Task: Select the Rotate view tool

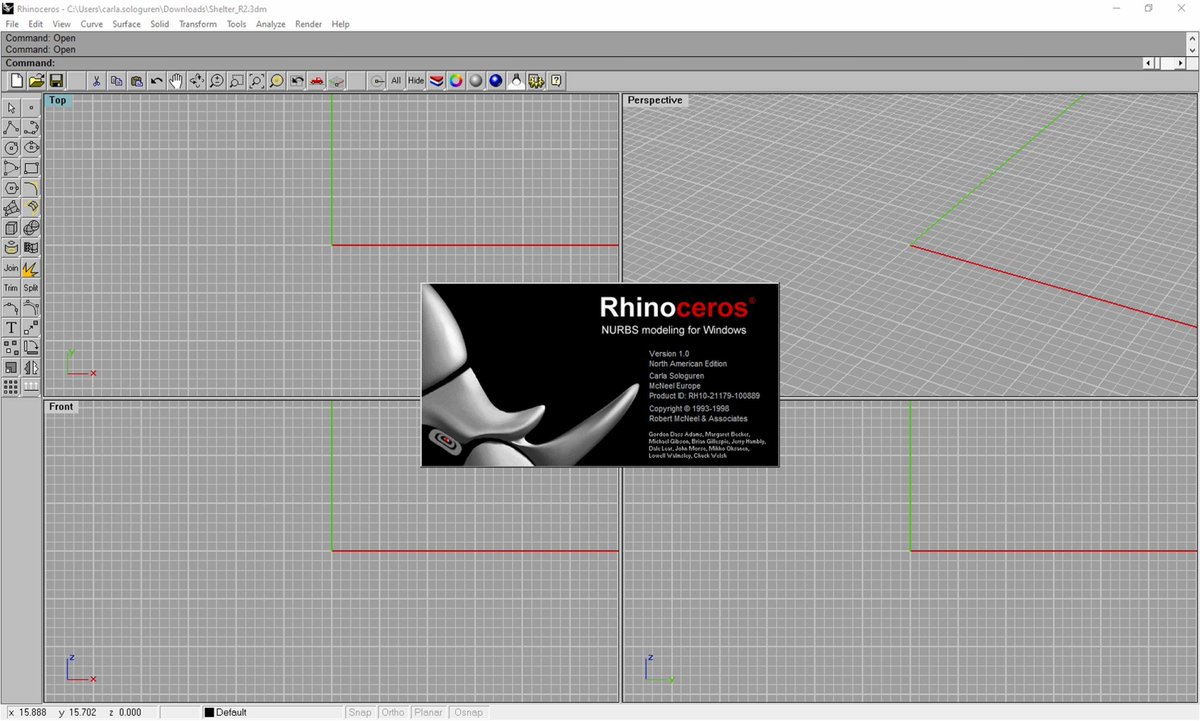Action: tap(197, 81)
